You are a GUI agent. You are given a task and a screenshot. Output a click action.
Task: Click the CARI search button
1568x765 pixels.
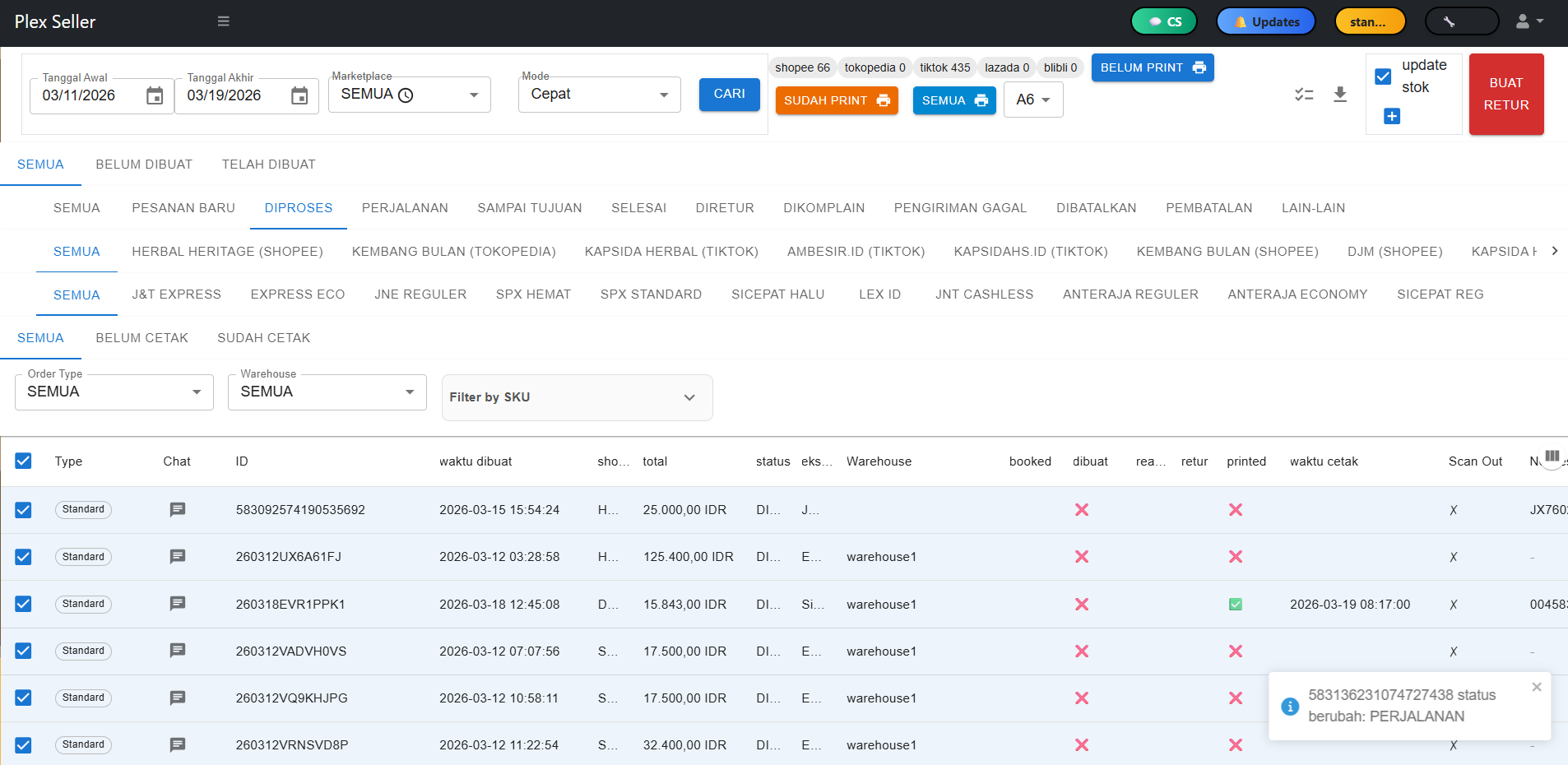pyautogui.click(x=729, y=95)
